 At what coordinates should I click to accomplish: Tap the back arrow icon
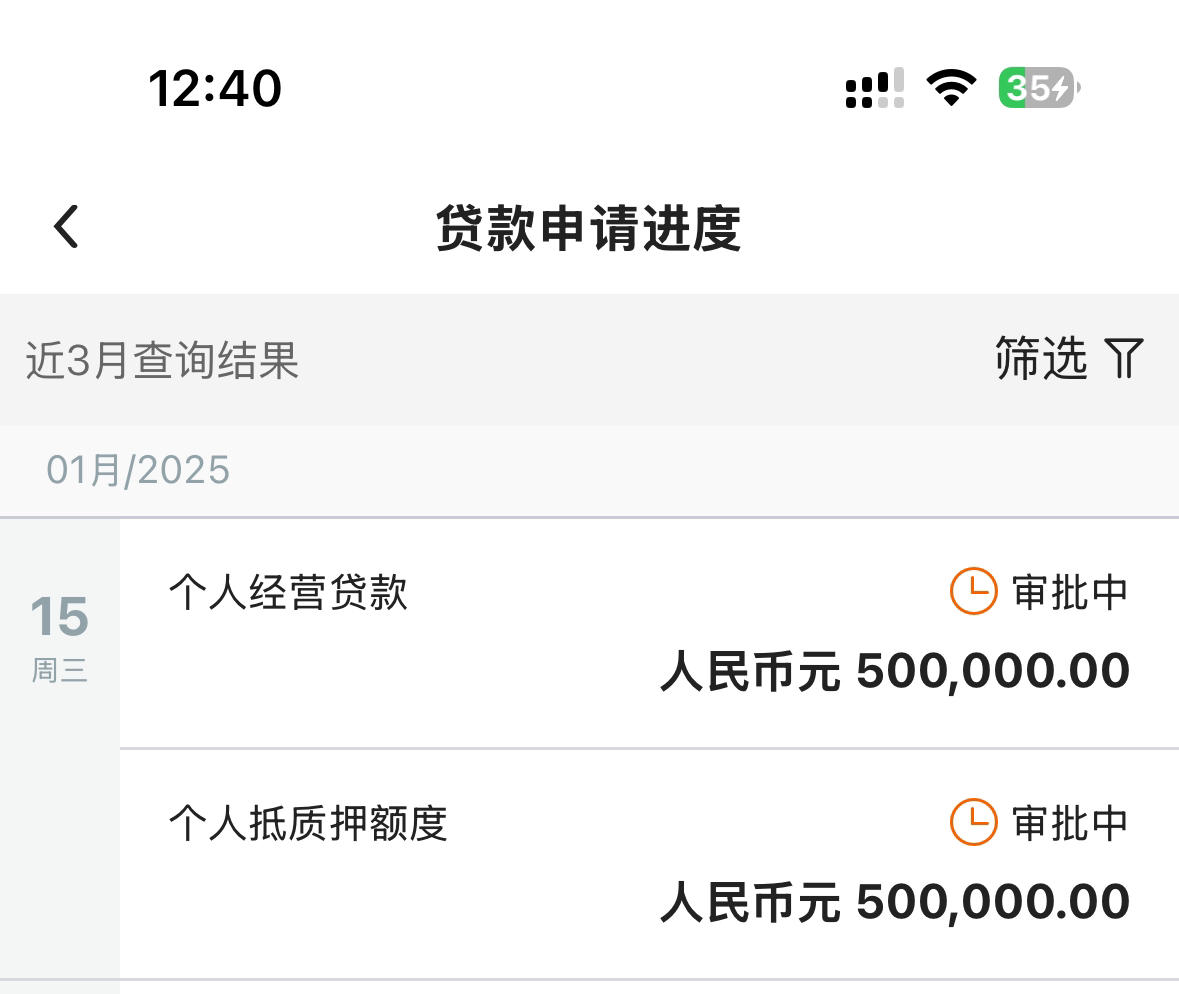tap(66, 226)
